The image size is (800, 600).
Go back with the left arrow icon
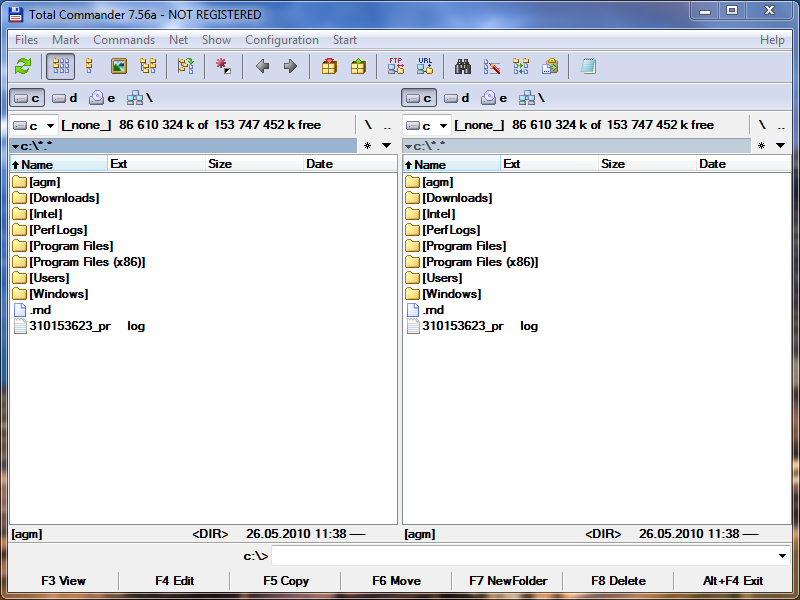point(262,66)
